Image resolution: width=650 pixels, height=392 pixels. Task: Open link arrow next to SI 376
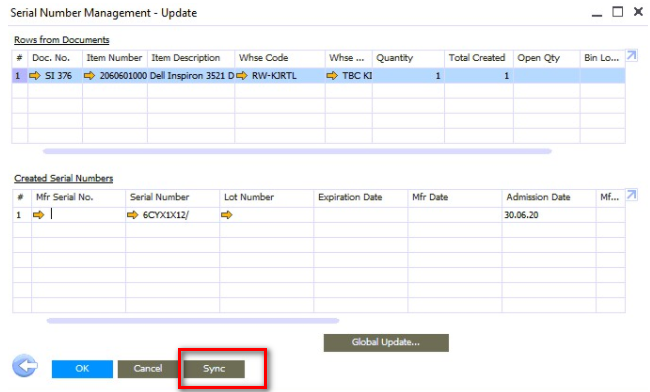coord(35,75)
